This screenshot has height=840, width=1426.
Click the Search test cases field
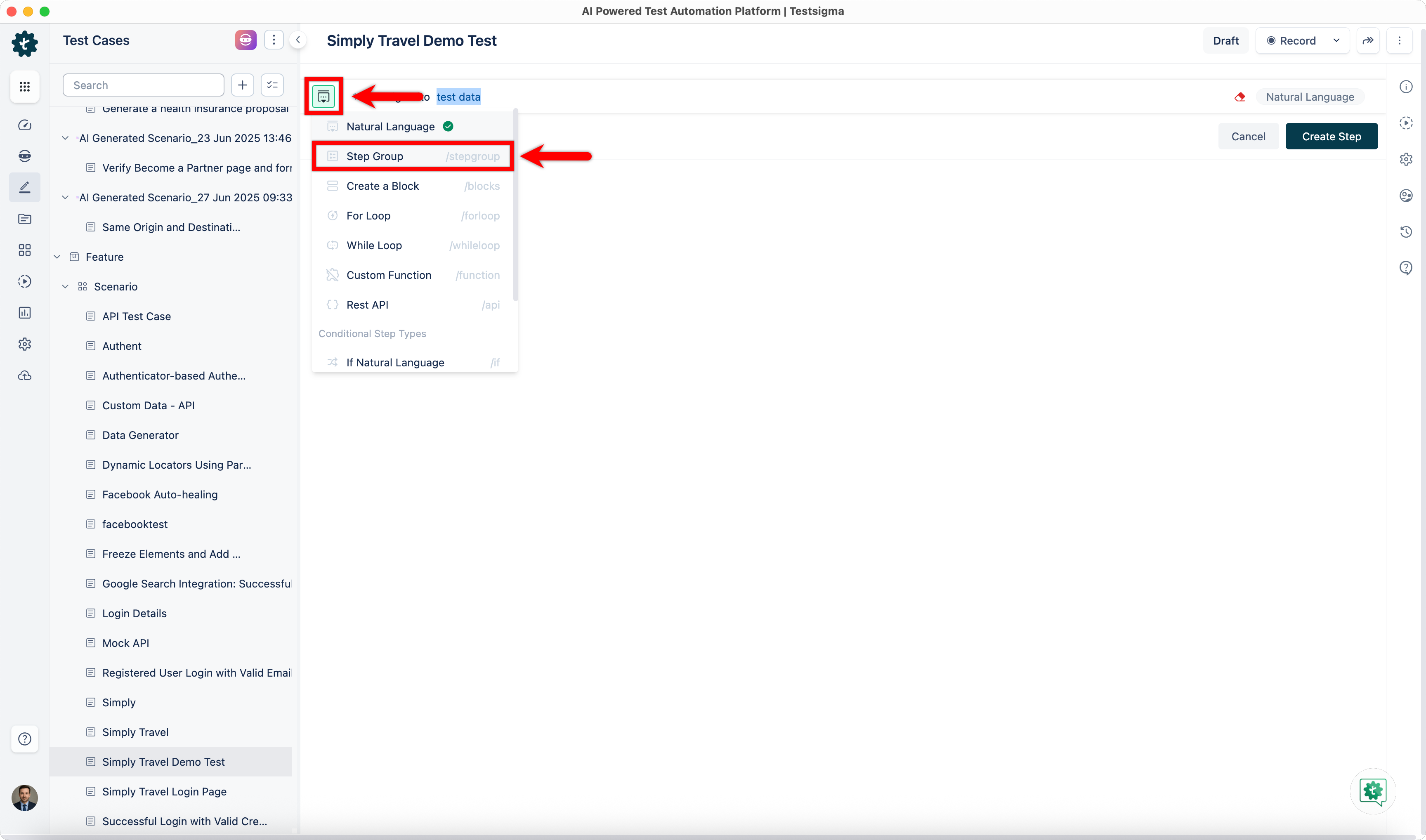point(143,85)
